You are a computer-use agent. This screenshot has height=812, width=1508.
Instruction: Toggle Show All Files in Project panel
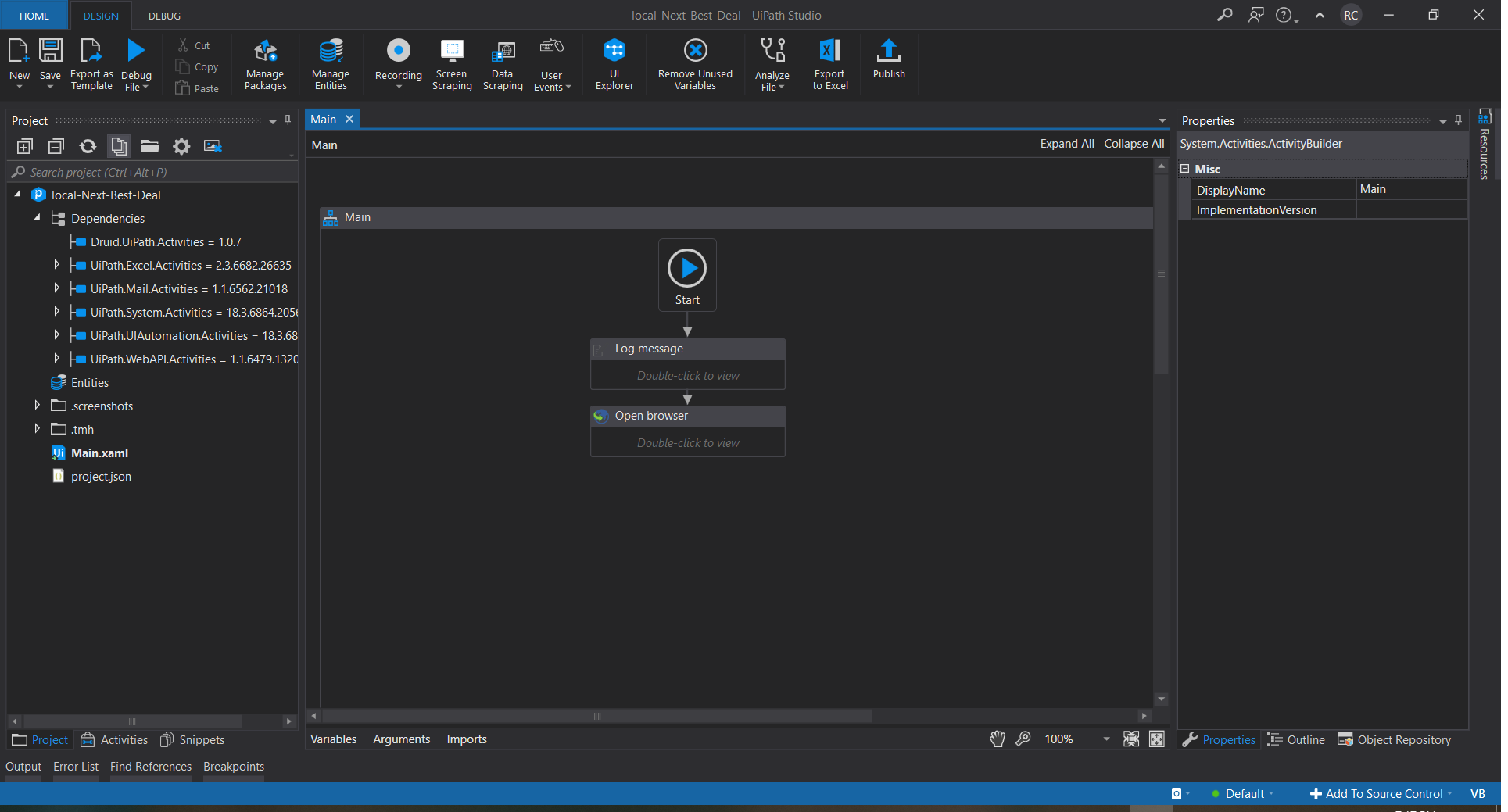[x=119, y=146]
